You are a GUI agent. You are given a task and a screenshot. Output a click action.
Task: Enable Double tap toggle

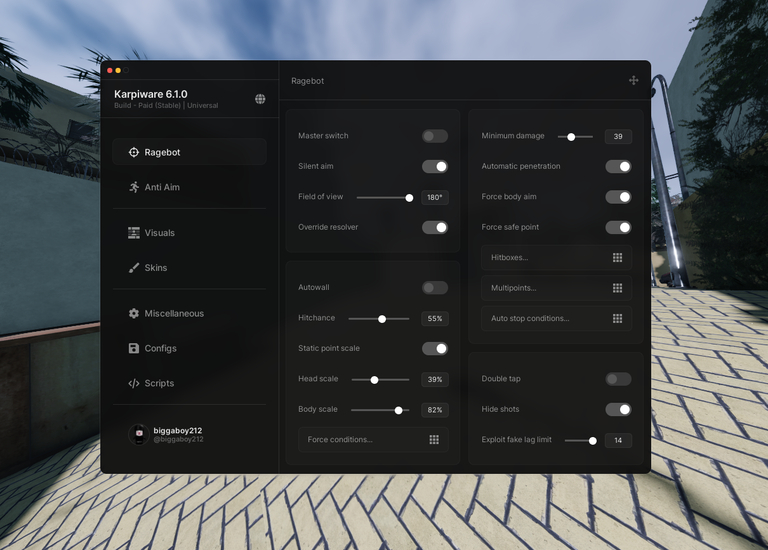(618, 379)
